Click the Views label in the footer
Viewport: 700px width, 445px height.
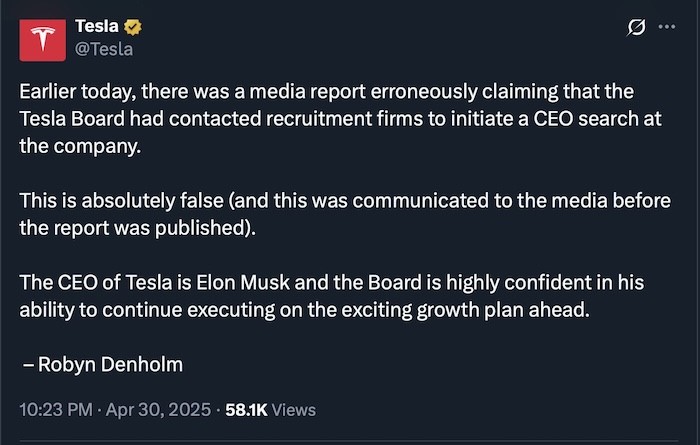click(x=293, y=410)
